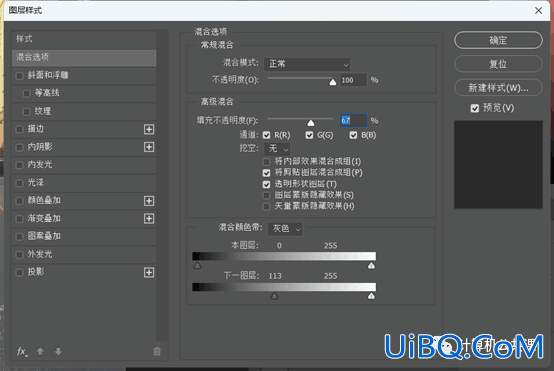Check 图层蒙版隐藏效果(S) option

[266, 195]
